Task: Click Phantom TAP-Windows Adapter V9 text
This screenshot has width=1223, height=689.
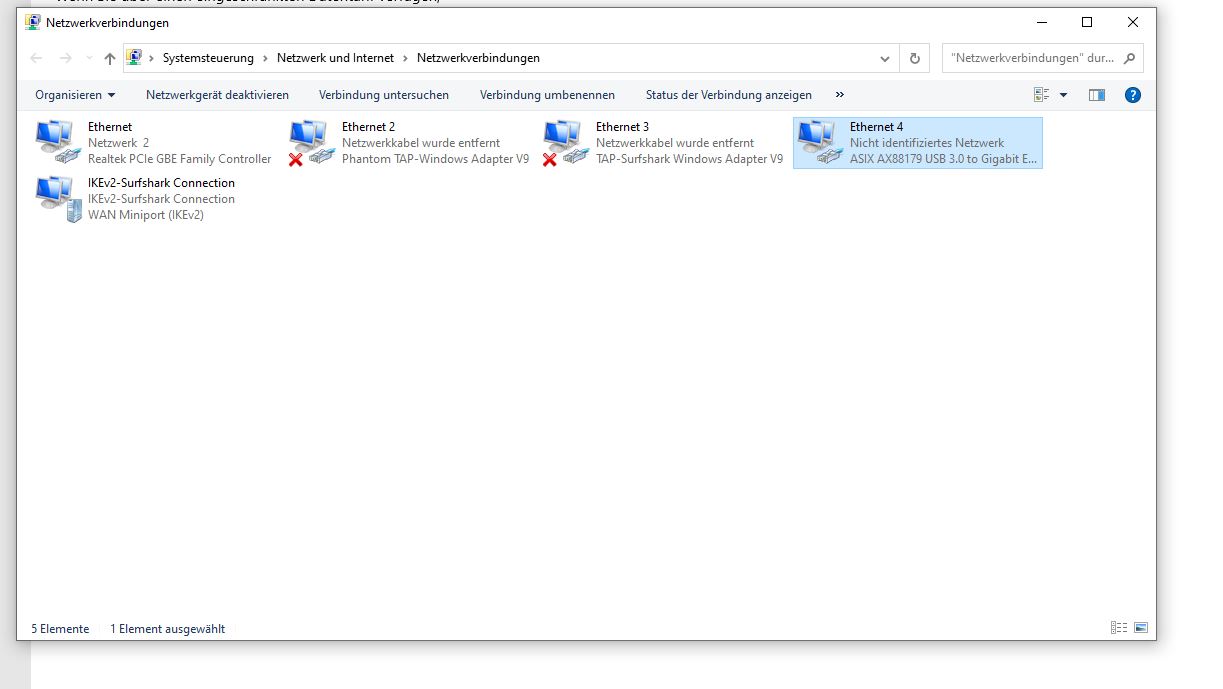Action: 435,159
